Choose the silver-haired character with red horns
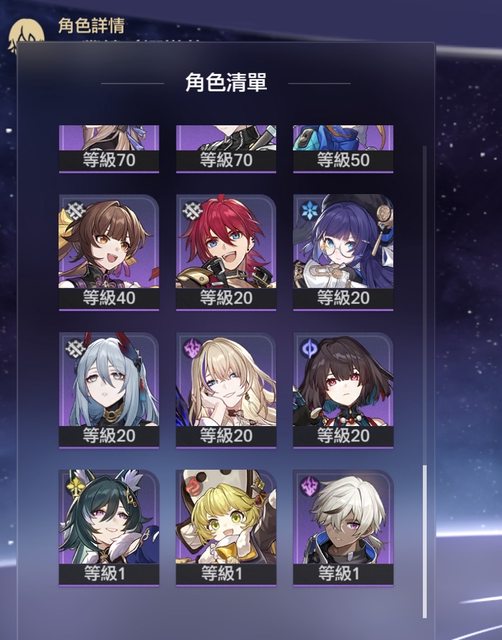Screen dimensions: 502x640 pos(109,390)
